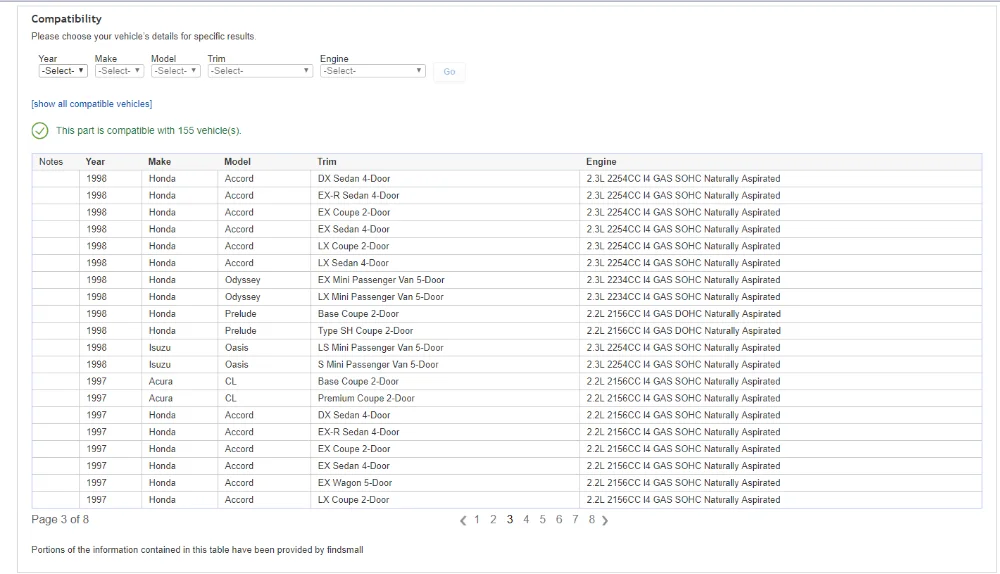This screenshot has height=574, width=1000.
Task: Open page 6 of compatibility list
Action: (x=559, y=520)
